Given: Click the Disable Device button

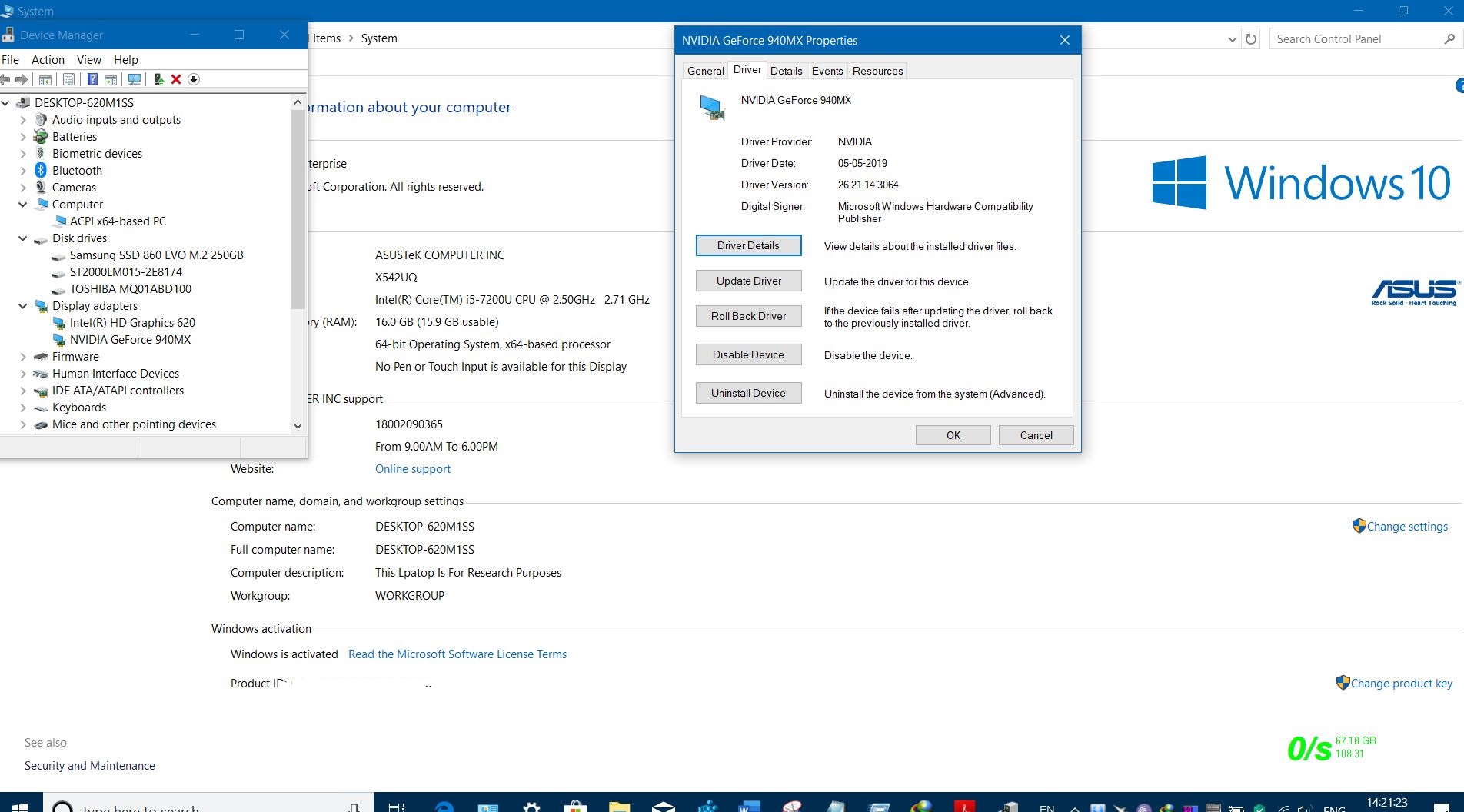Looking at the screenshot, I should 748,354.
